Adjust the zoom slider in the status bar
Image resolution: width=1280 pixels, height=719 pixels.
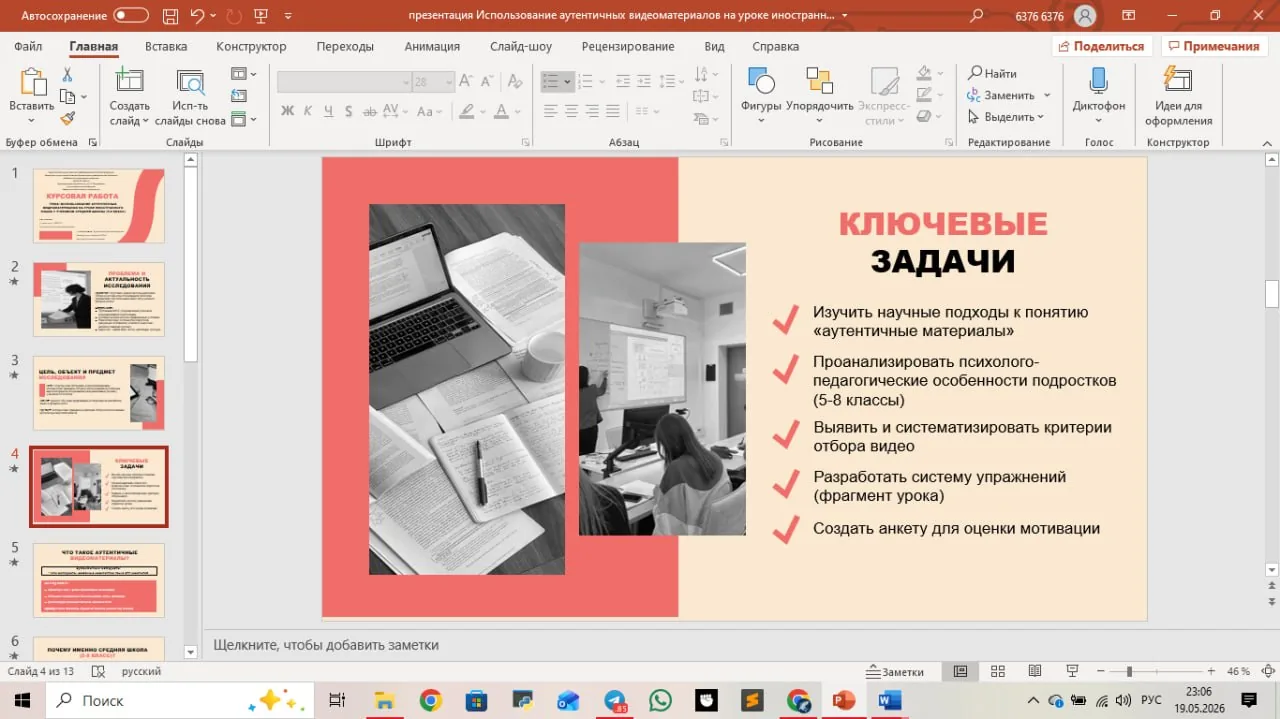point(1129,672)
